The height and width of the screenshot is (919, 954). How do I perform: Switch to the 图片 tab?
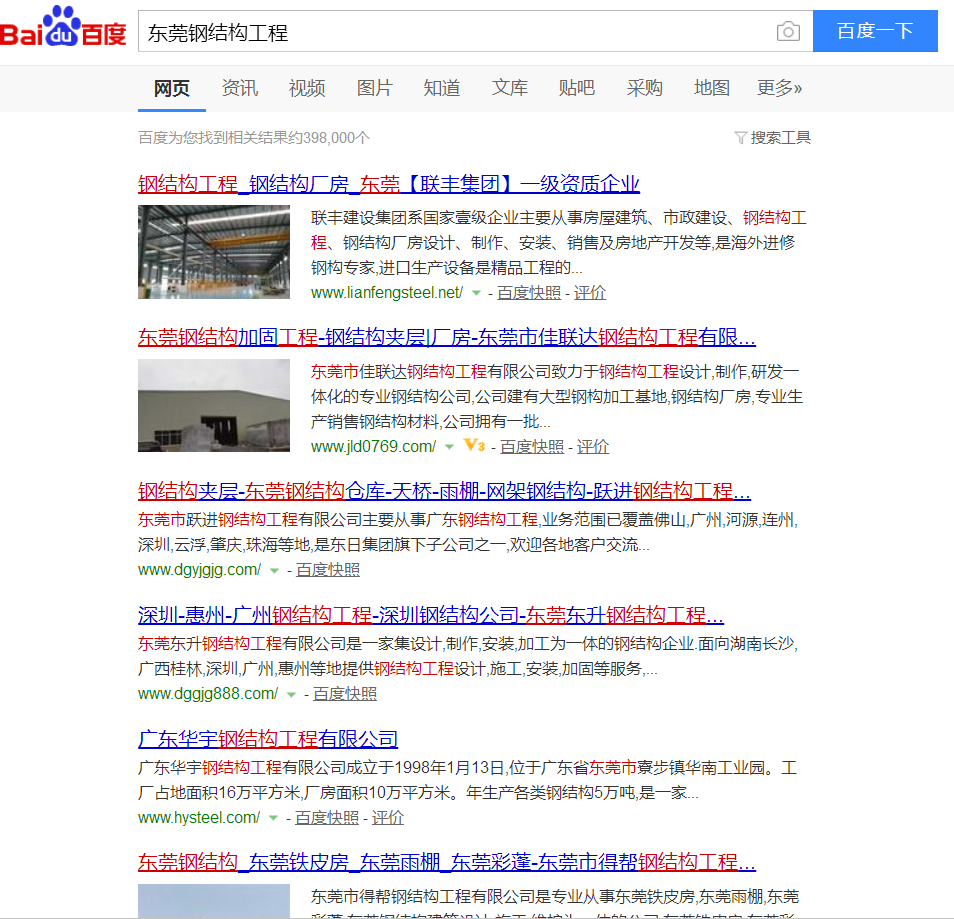point(374,88)
